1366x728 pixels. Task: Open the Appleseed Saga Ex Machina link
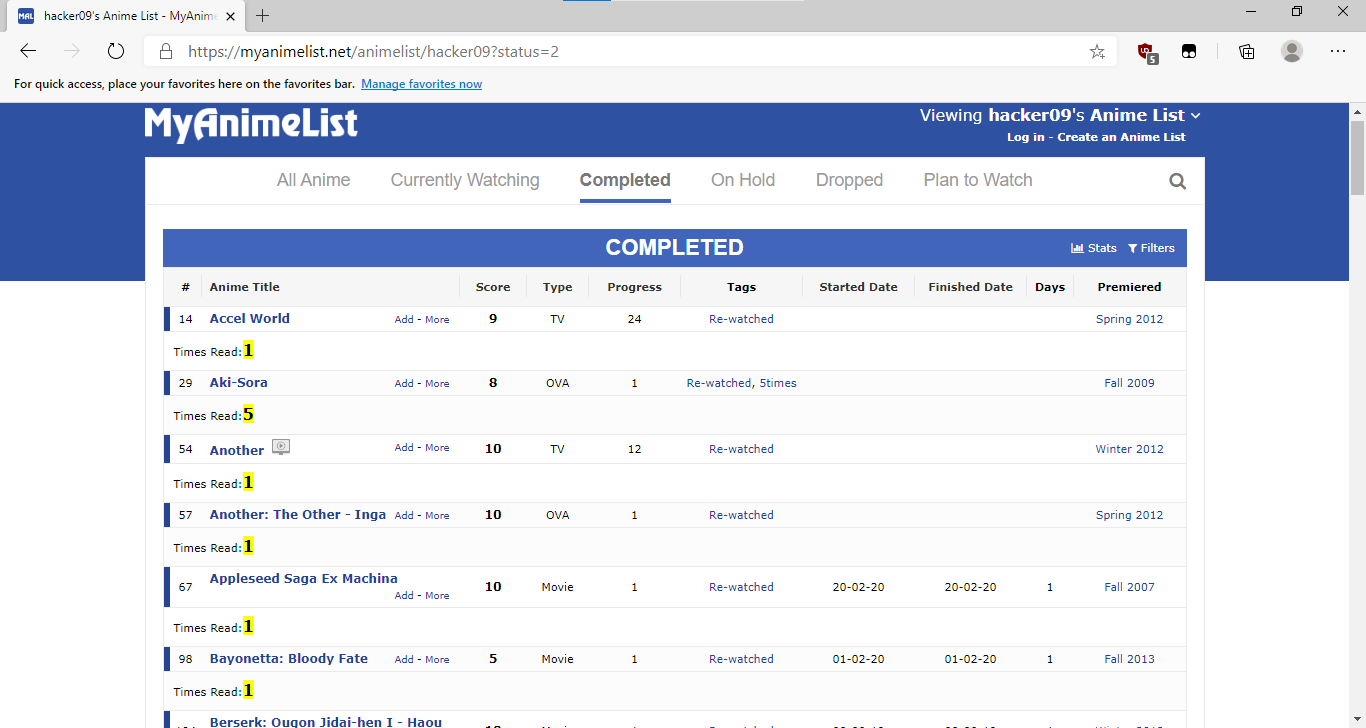pyautogui.click(x=303, y=578)
